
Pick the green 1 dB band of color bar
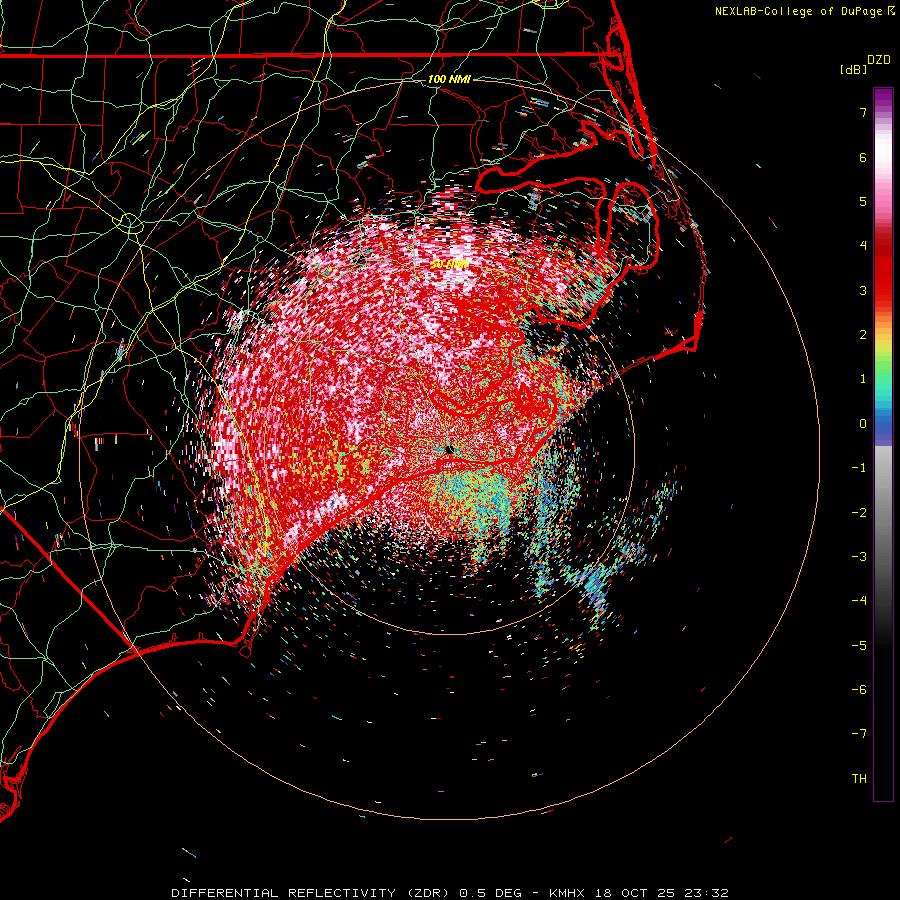pos(883,379)
